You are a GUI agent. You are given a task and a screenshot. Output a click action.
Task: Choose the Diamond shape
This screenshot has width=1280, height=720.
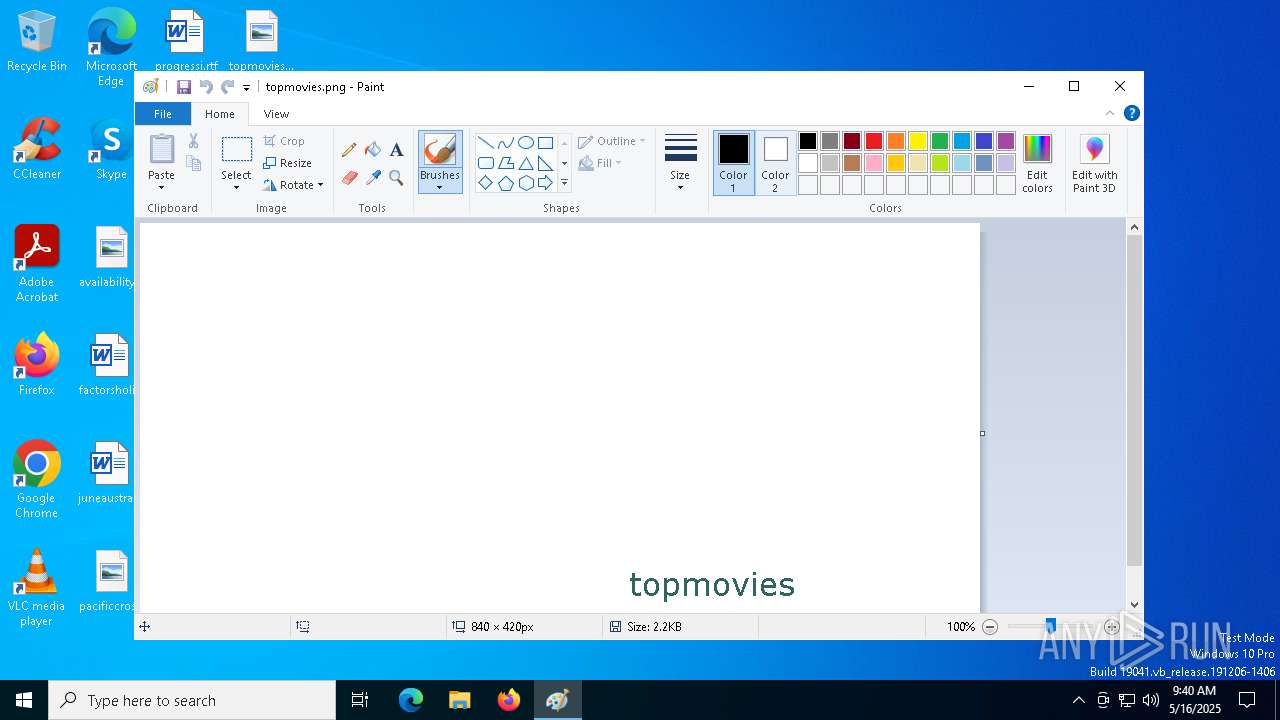coord(485,183)
